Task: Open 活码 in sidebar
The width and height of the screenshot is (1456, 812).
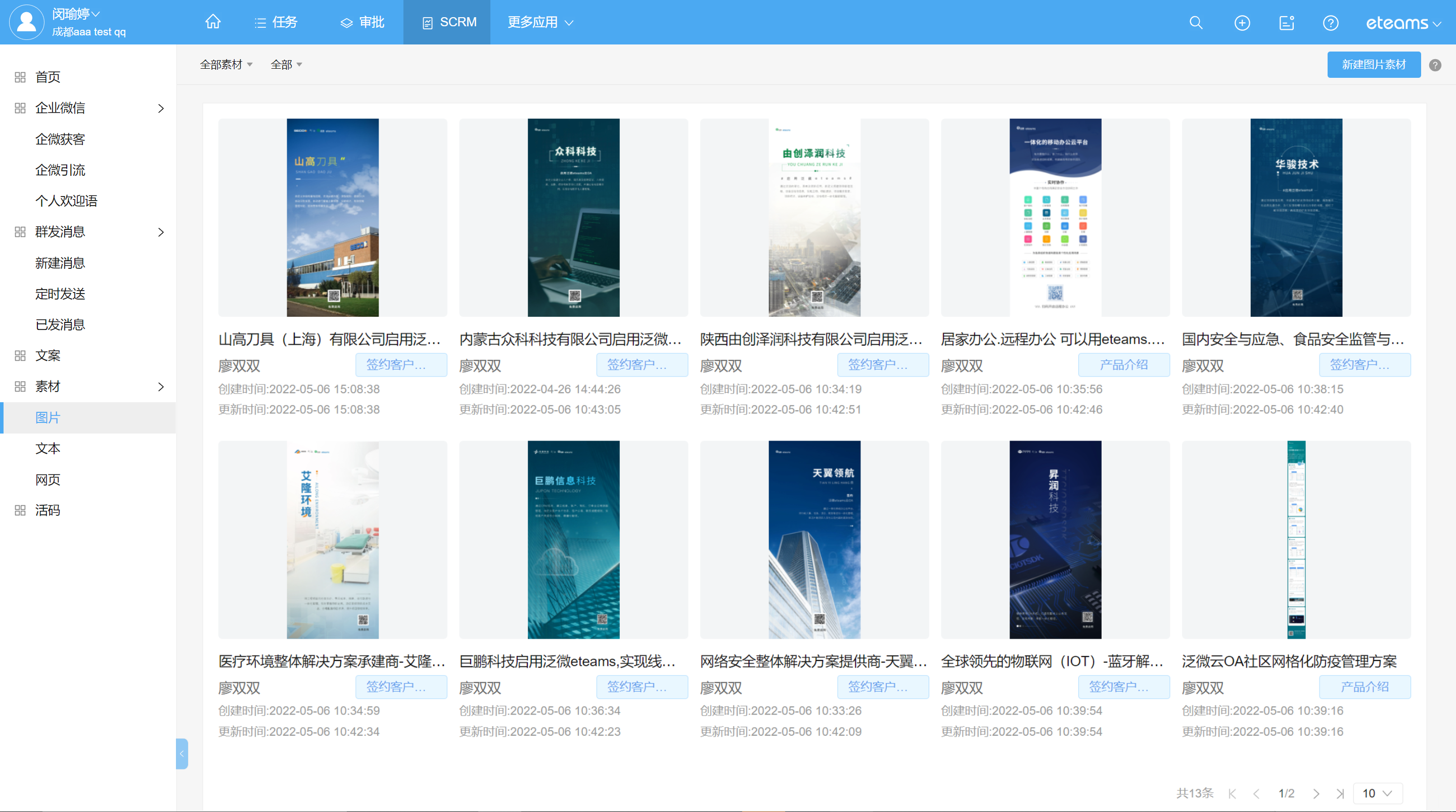Action: coord(48,510)
